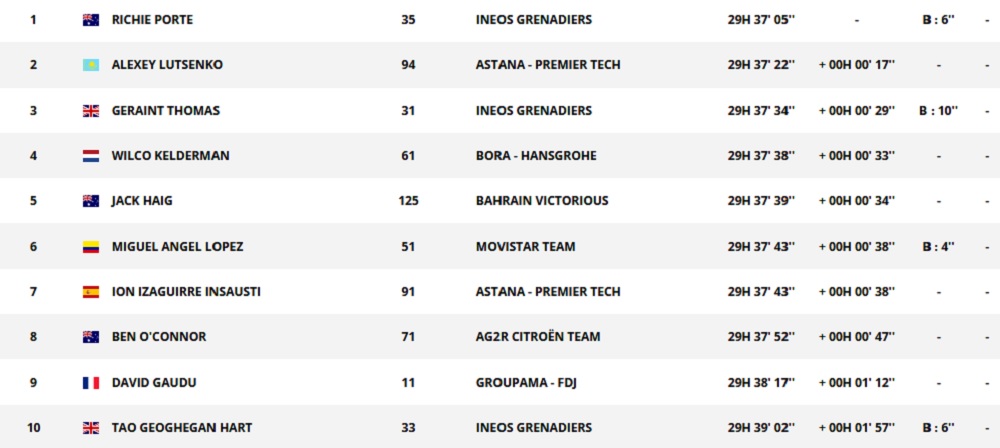1000x448 pixels.
Task: Open AG2R Citroën Team entry
Action: [x=538, y=337]
